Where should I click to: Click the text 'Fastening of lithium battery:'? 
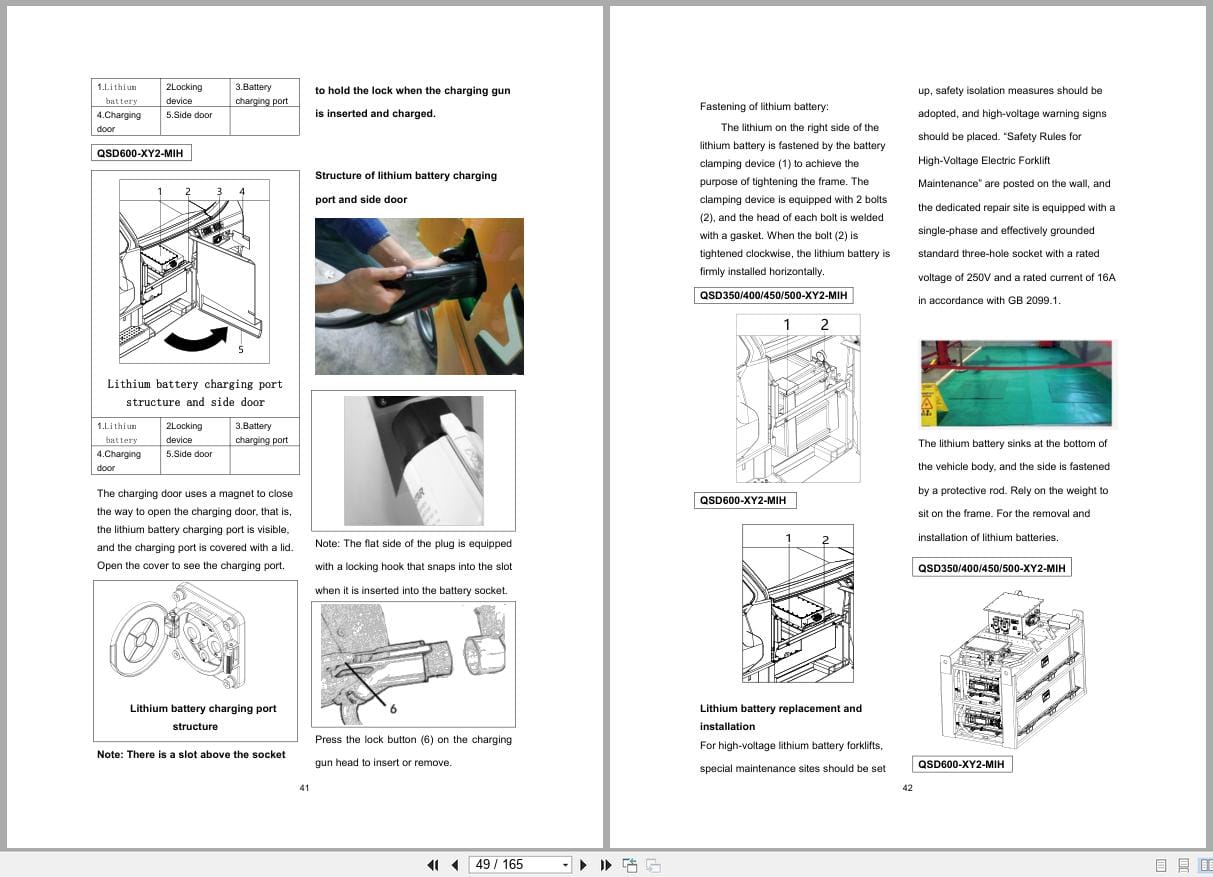pyautogui.click(x=764, y=106)
